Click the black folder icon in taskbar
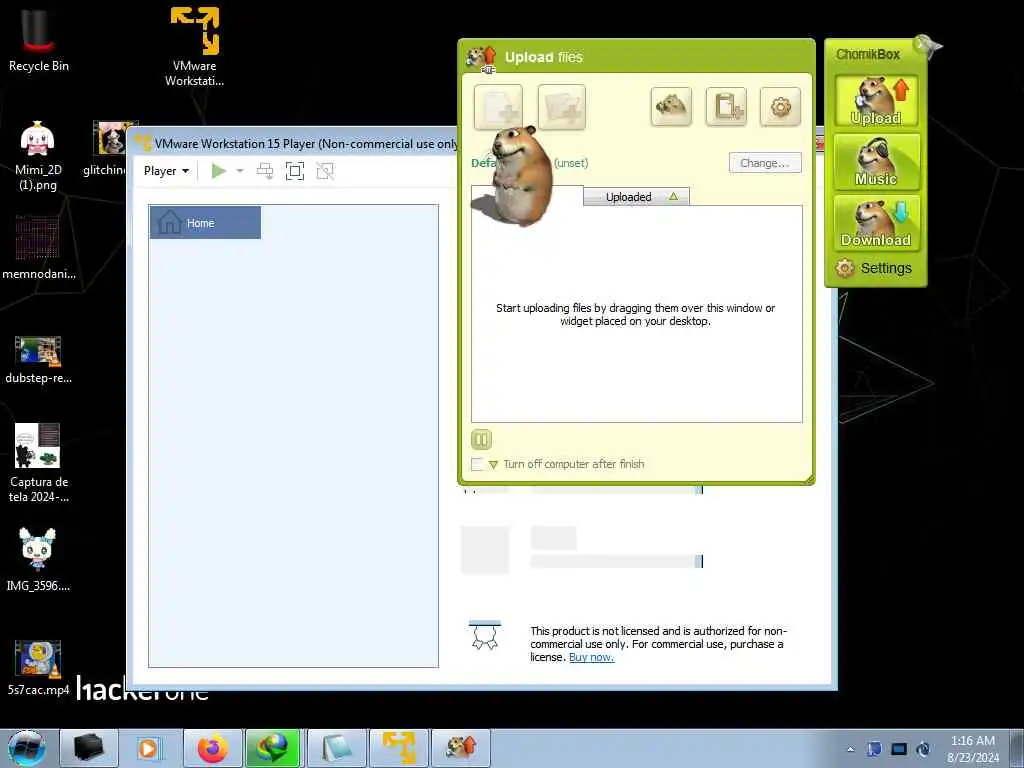 89,748
